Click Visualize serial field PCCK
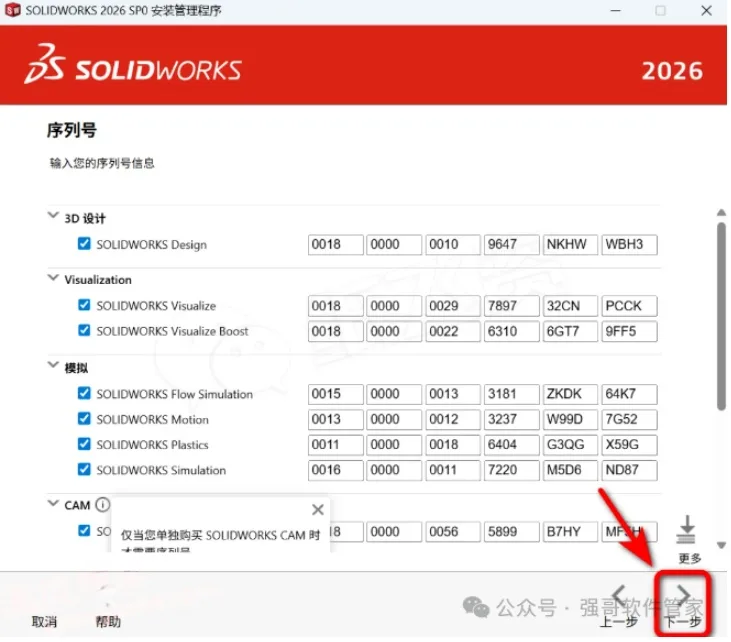The image size is (731, 642). 629,306
